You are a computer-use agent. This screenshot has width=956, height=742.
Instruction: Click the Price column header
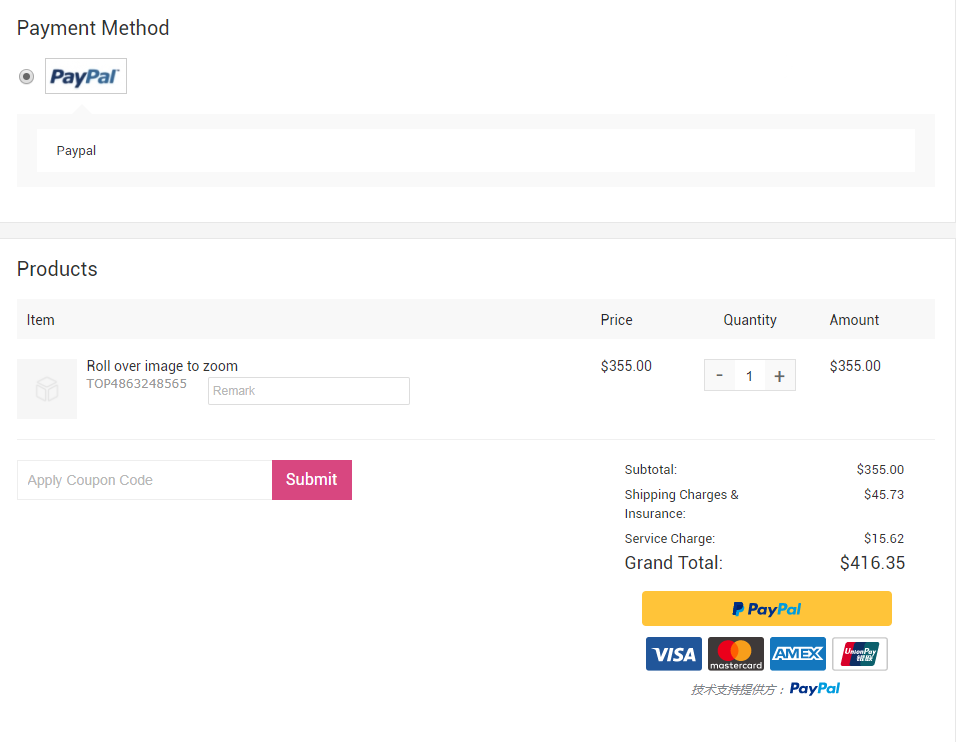click(x=616, y=320)
